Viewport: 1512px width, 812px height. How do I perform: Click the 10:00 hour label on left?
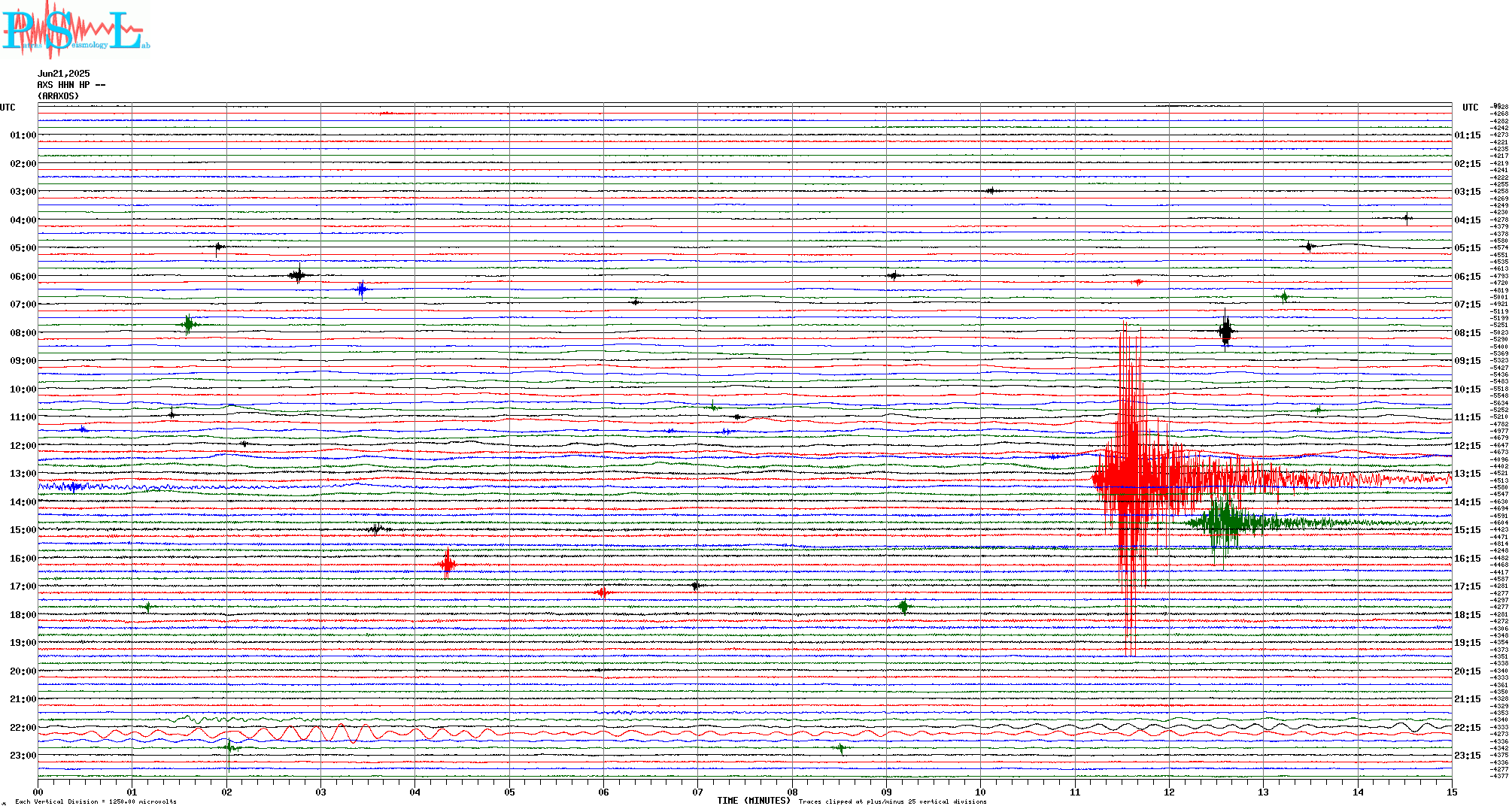pos(23,389)
